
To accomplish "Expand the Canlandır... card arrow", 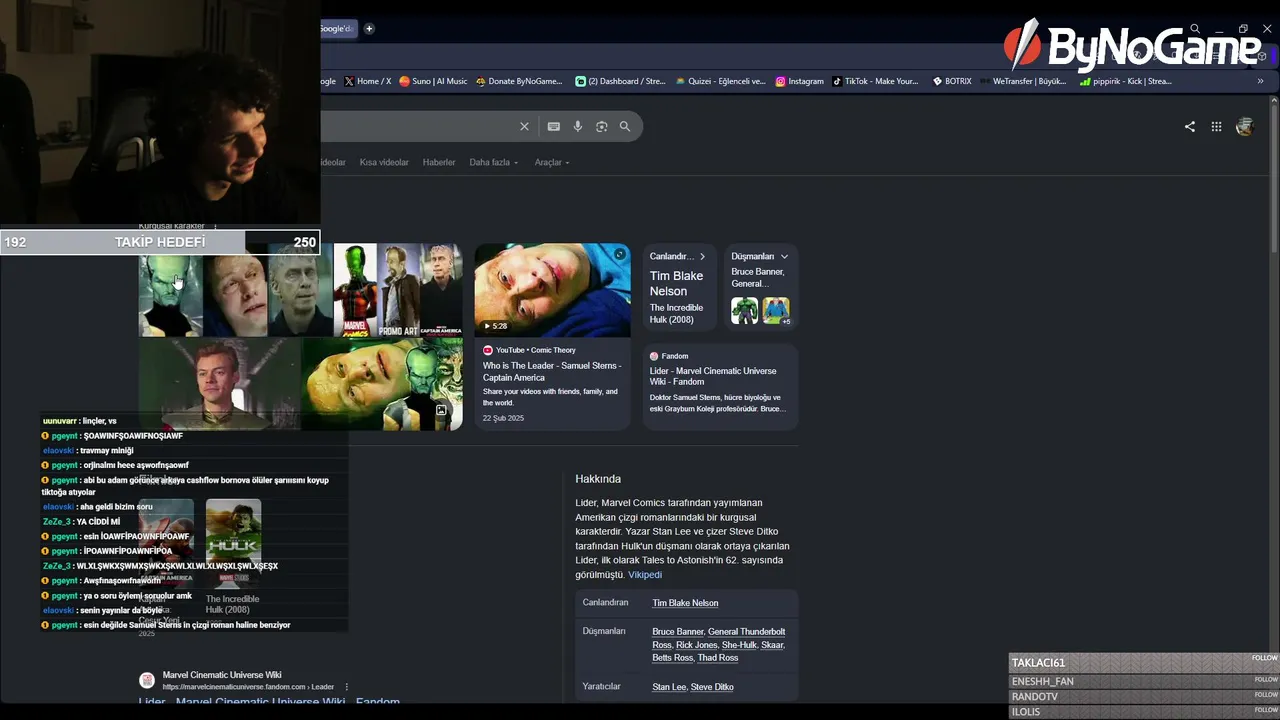I will (702, 257).
